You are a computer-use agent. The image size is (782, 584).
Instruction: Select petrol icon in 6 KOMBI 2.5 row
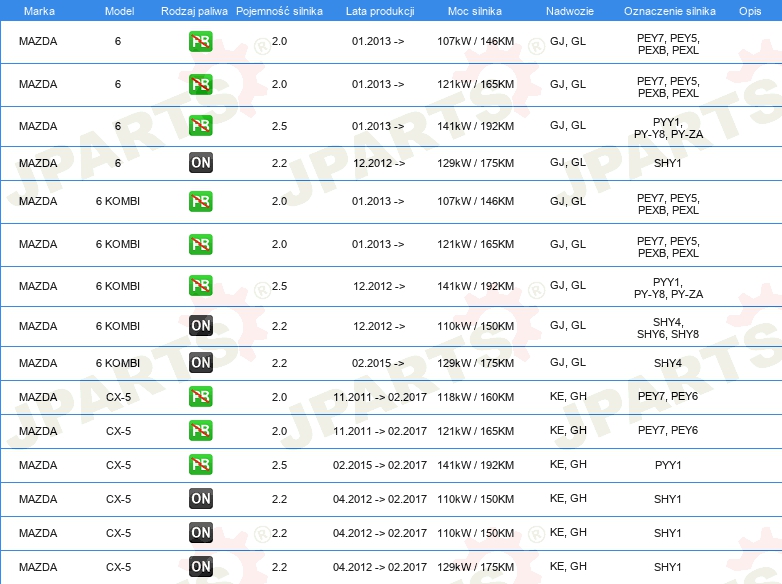coord(200,286)
